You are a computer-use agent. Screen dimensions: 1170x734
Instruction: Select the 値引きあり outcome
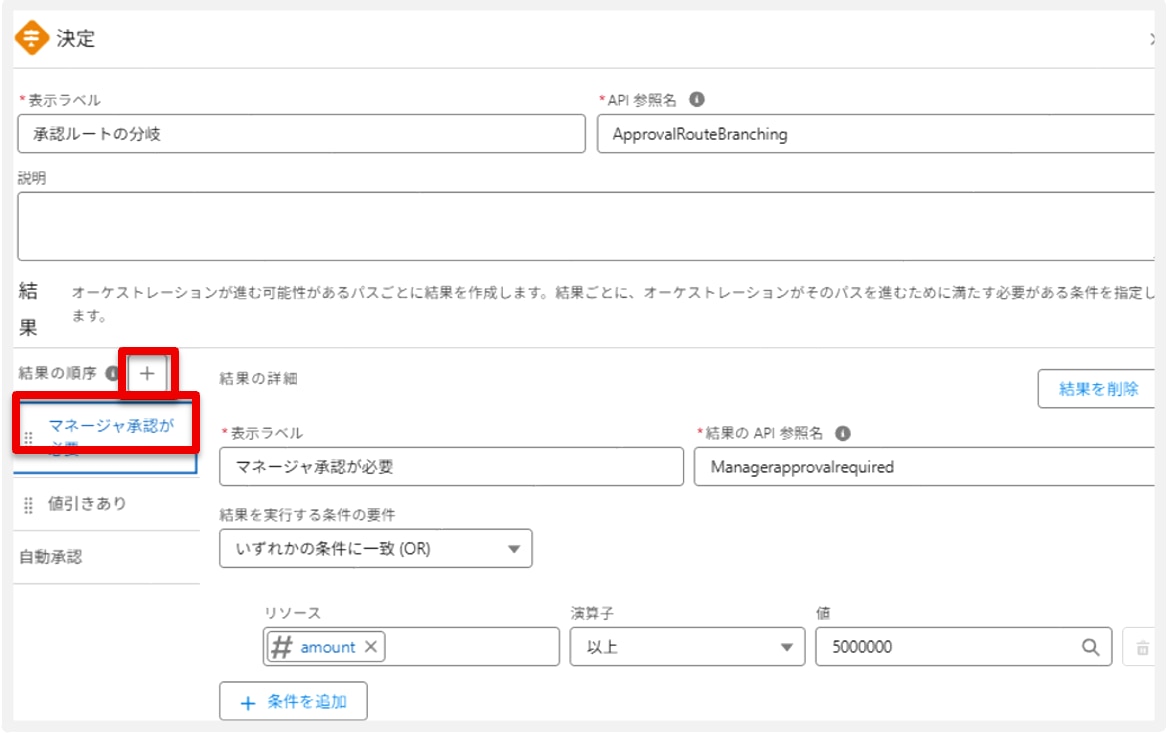88,504
